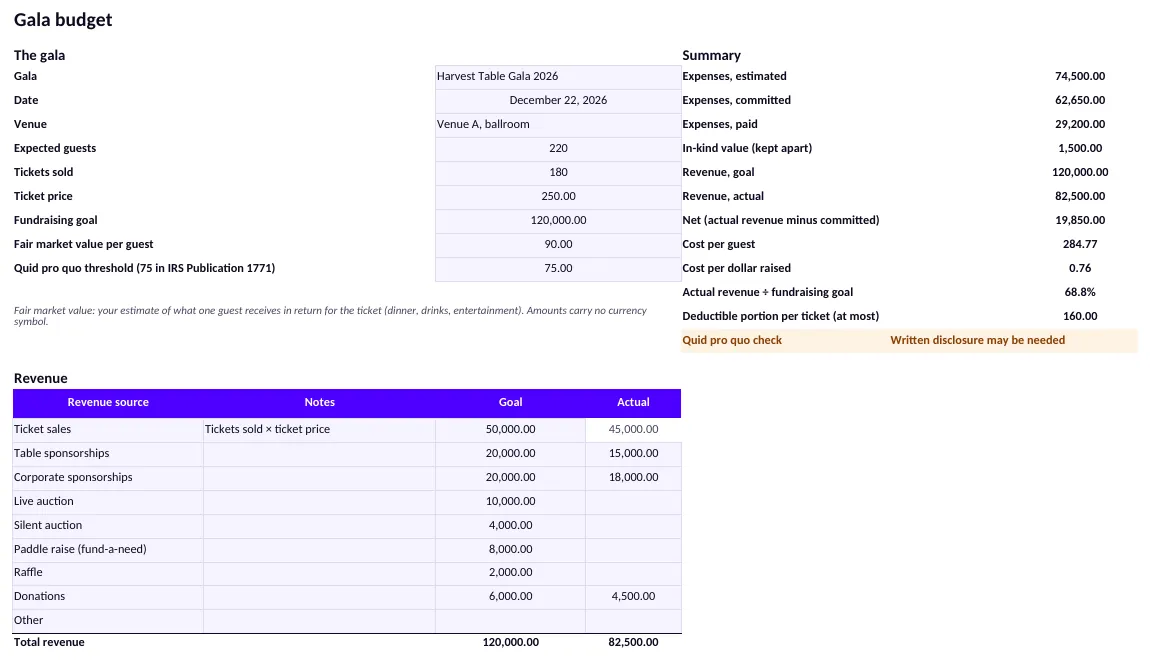Image resolution: width=1150 pixels, height=666 pixels.
Task: Click the 'Ticket sales' row label
Action: tap(43, 429)
